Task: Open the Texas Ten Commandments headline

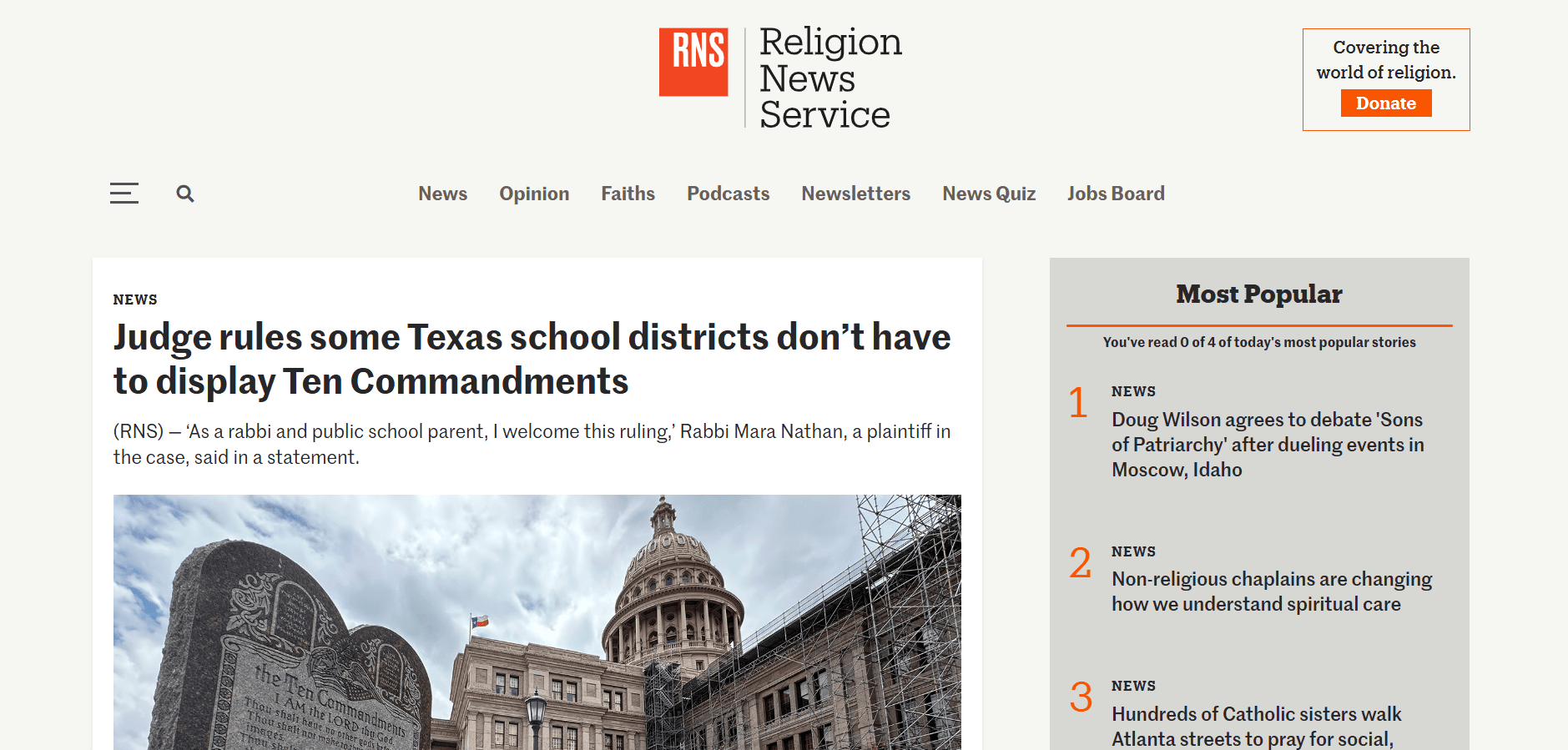Action: click(x=532, y=359)
